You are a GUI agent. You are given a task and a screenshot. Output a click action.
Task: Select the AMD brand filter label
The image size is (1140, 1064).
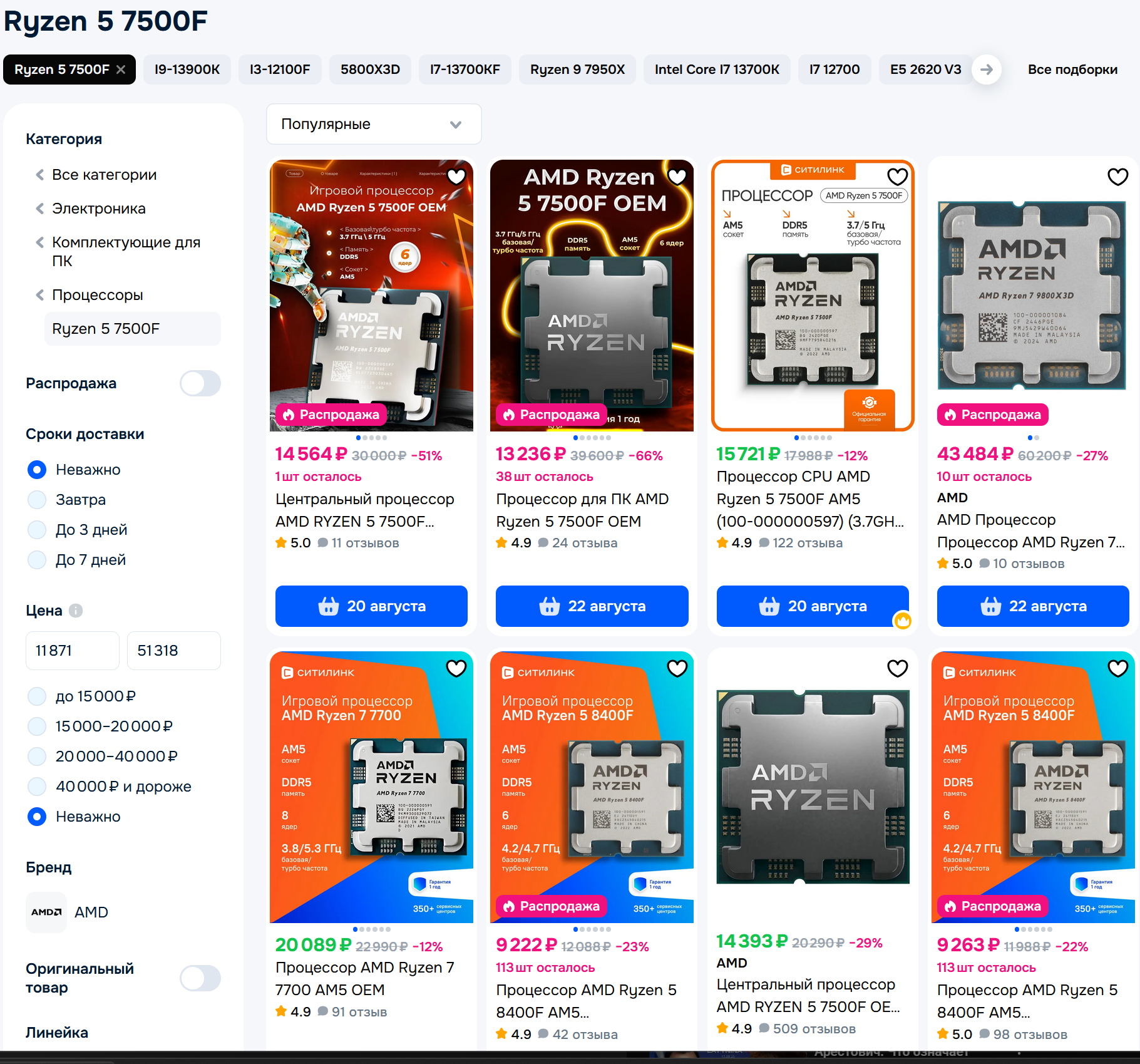point(91,912)
